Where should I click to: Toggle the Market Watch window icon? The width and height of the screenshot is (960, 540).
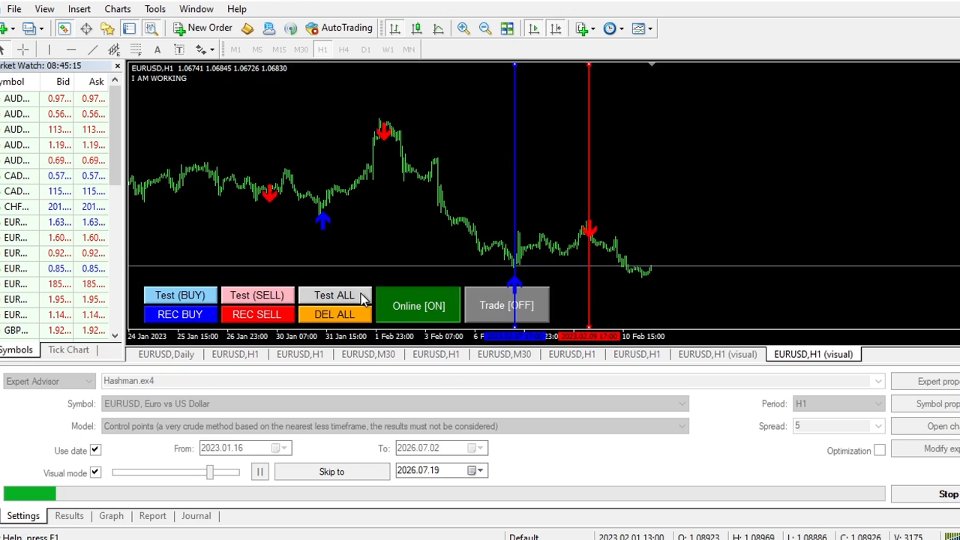click(64, 28)
